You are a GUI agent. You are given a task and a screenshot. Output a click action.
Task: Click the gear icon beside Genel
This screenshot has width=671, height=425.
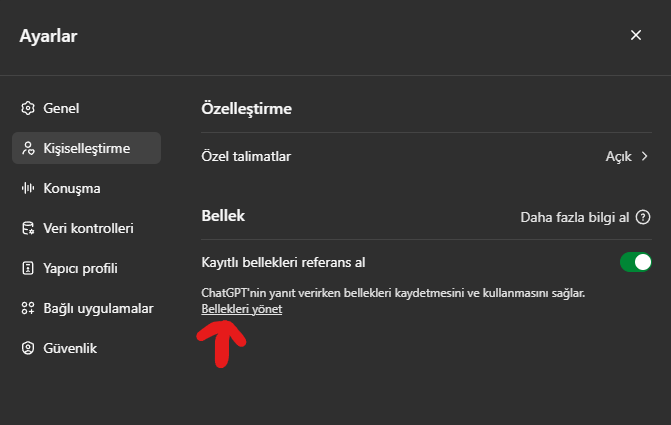pyautogui.click(x=28, y=108)
